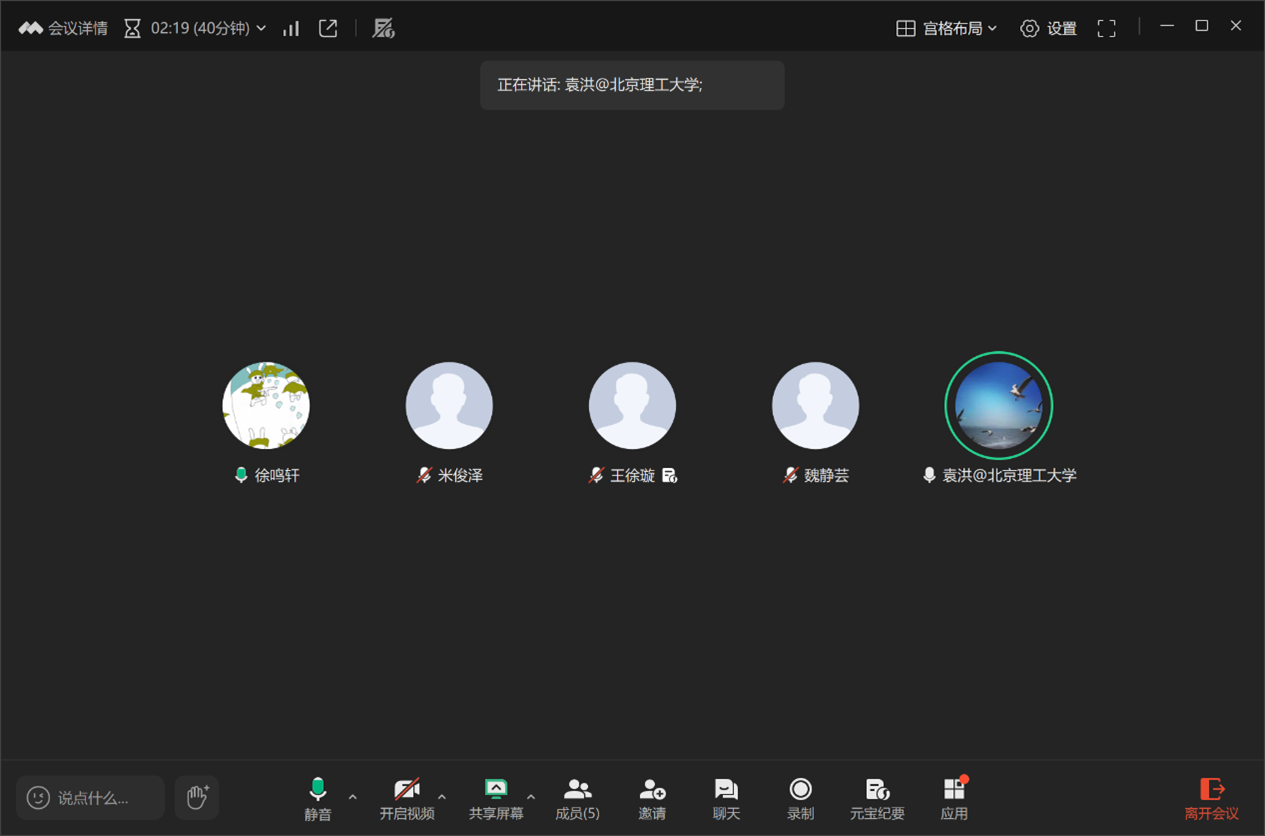Expand the video options arrow beside 开启视频

[442, 797]
